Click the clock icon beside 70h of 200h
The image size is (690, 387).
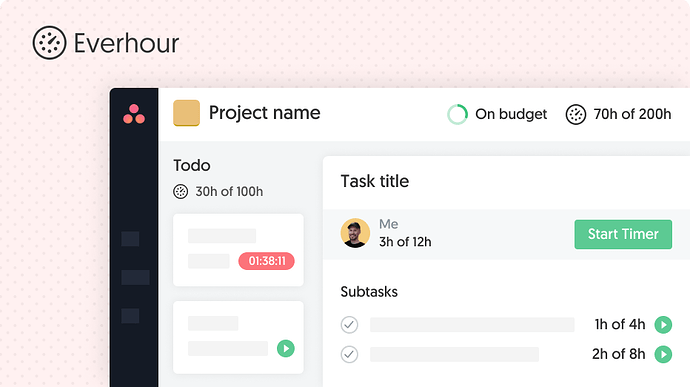[576, 114]
